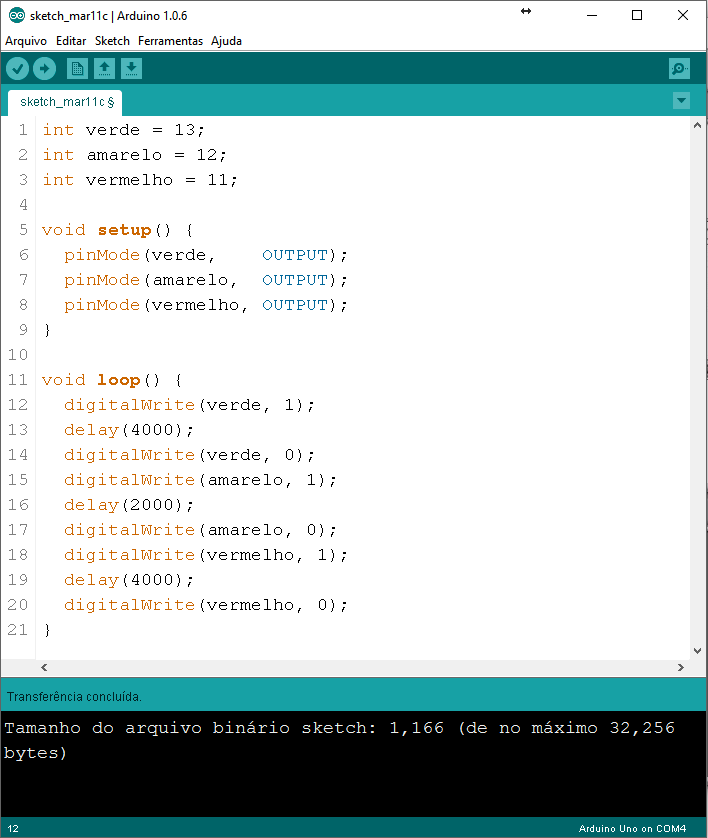Click the Verify checkmark icon
The image size is (708, 838).
coord(17,68)
